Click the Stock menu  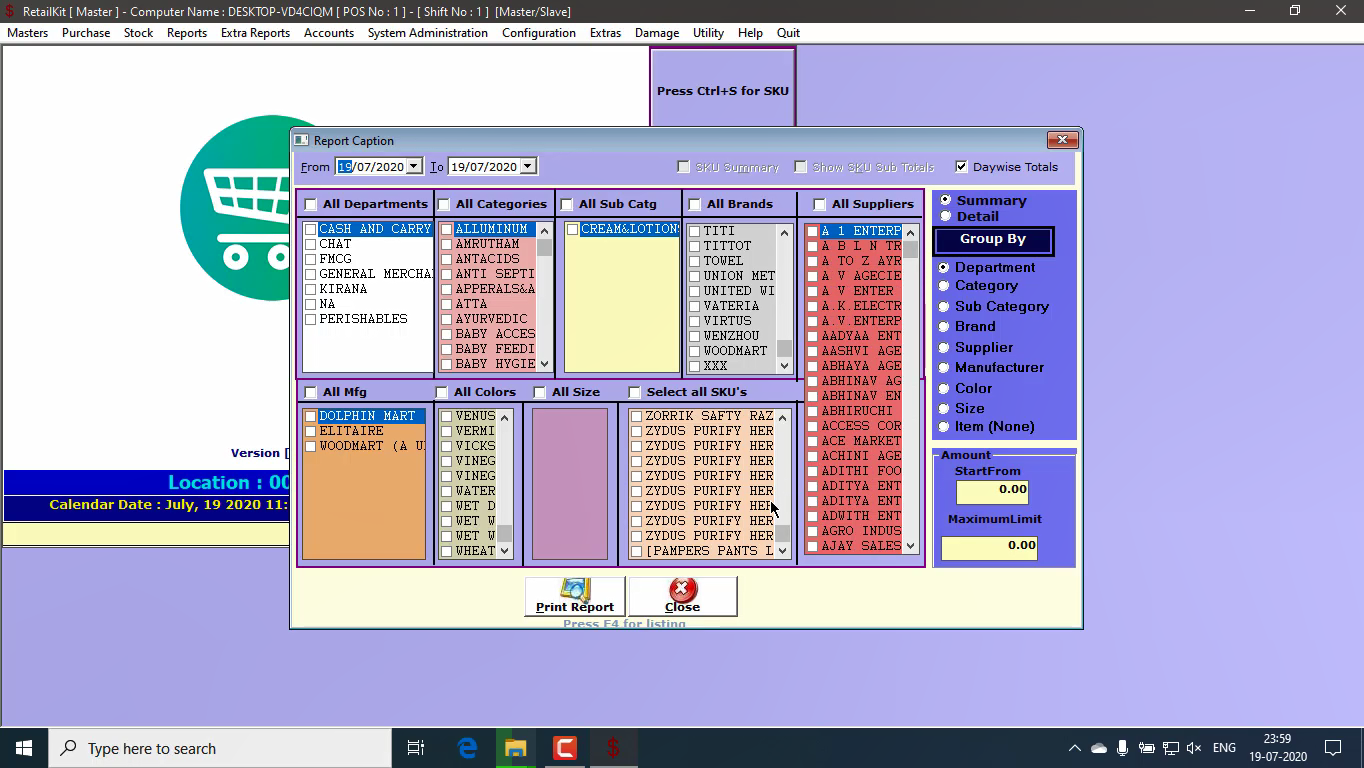(139, 33)
